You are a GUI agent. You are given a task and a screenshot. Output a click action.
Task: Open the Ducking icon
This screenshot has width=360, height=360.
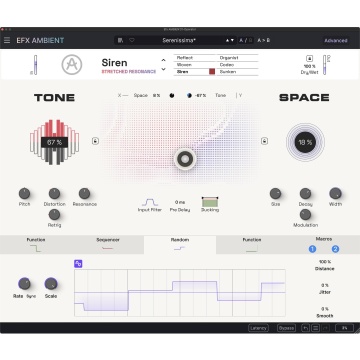click(x=210, y=202)
